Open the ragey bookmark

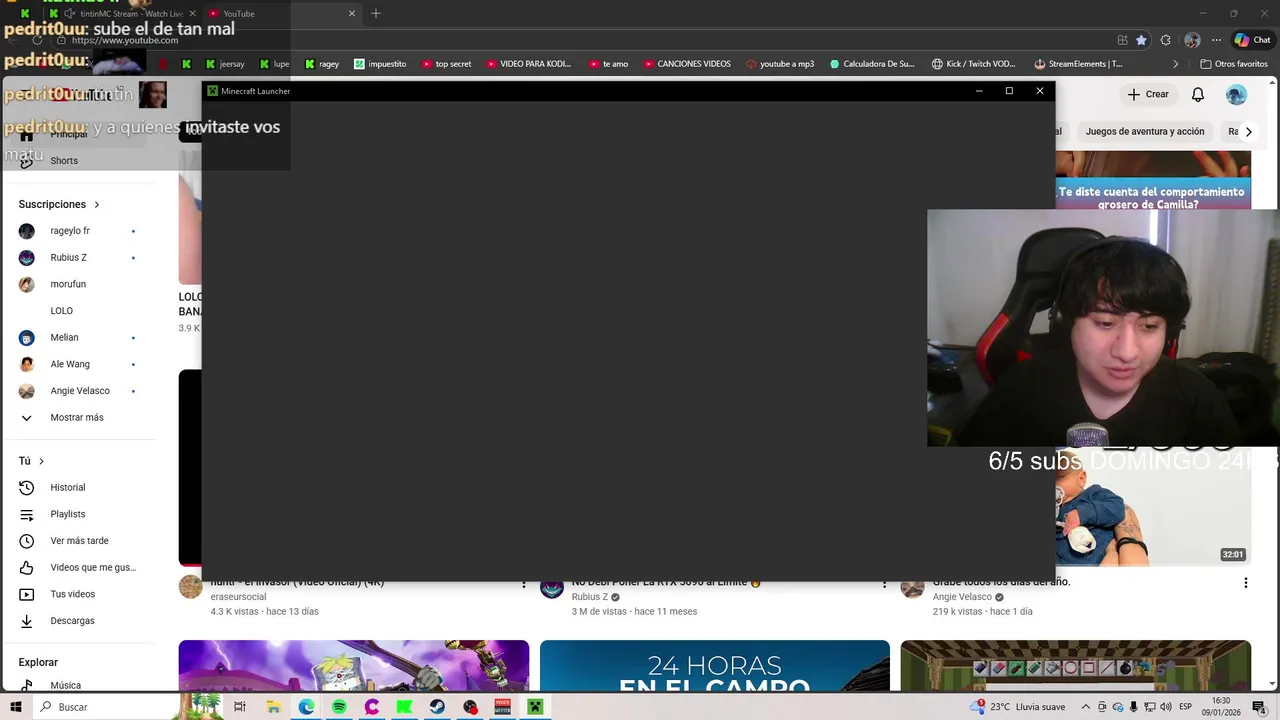pyautogui.click(x=322, y=64)
